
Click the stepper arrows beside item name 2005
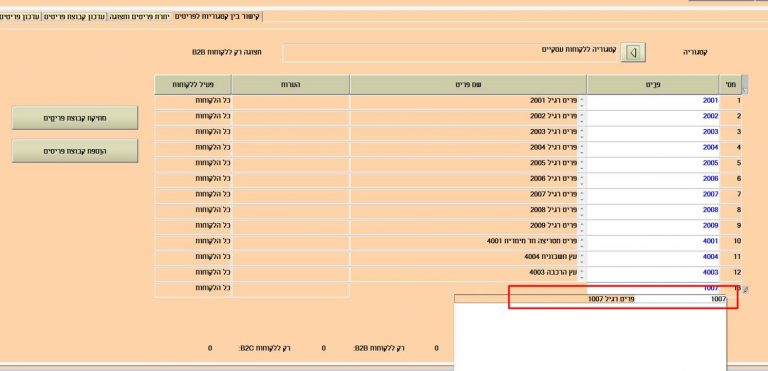coord(582,164)
